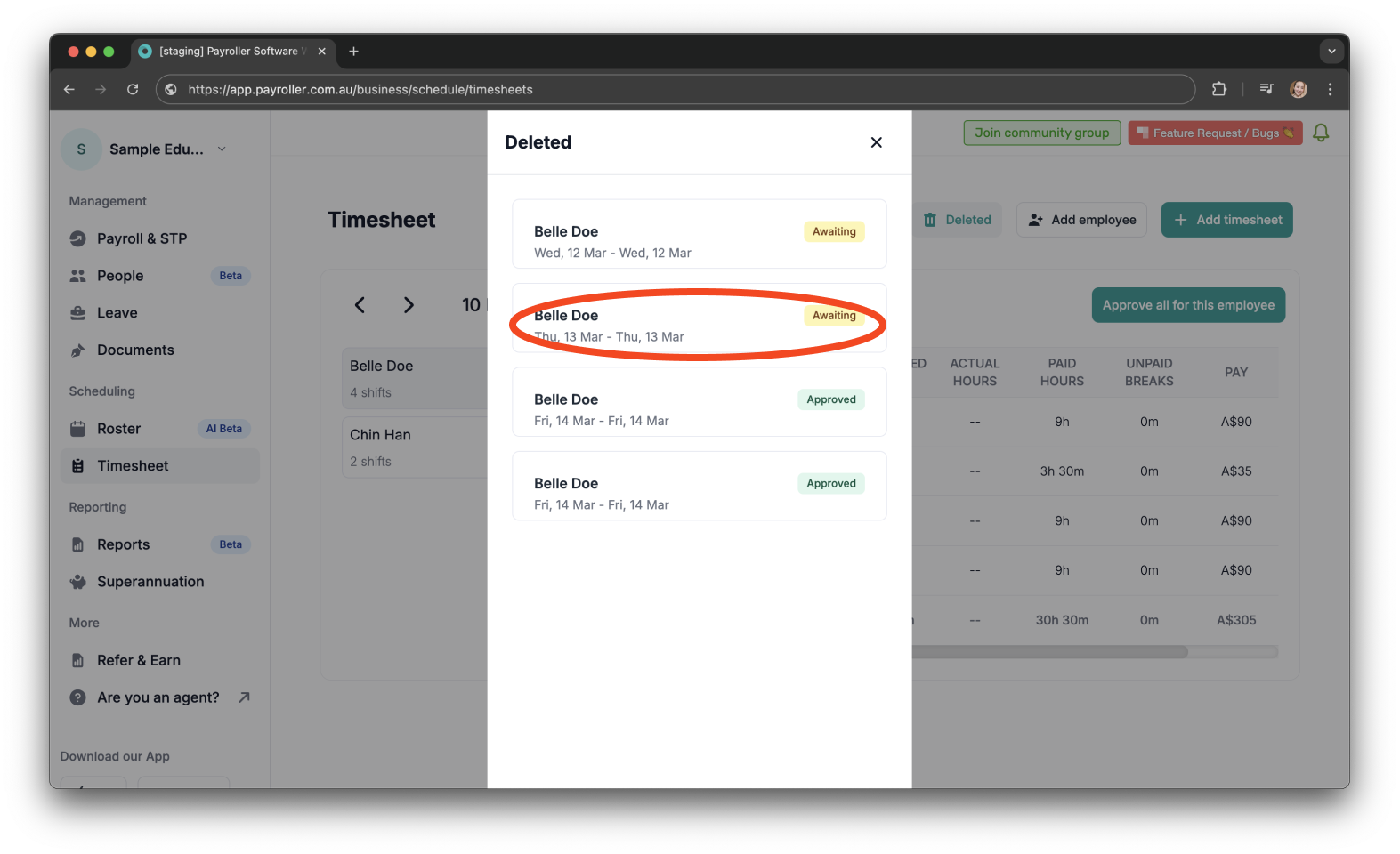The image size is (1400, 854).
Task: Click the browser address bar URL
Action: tap(360, 89)
